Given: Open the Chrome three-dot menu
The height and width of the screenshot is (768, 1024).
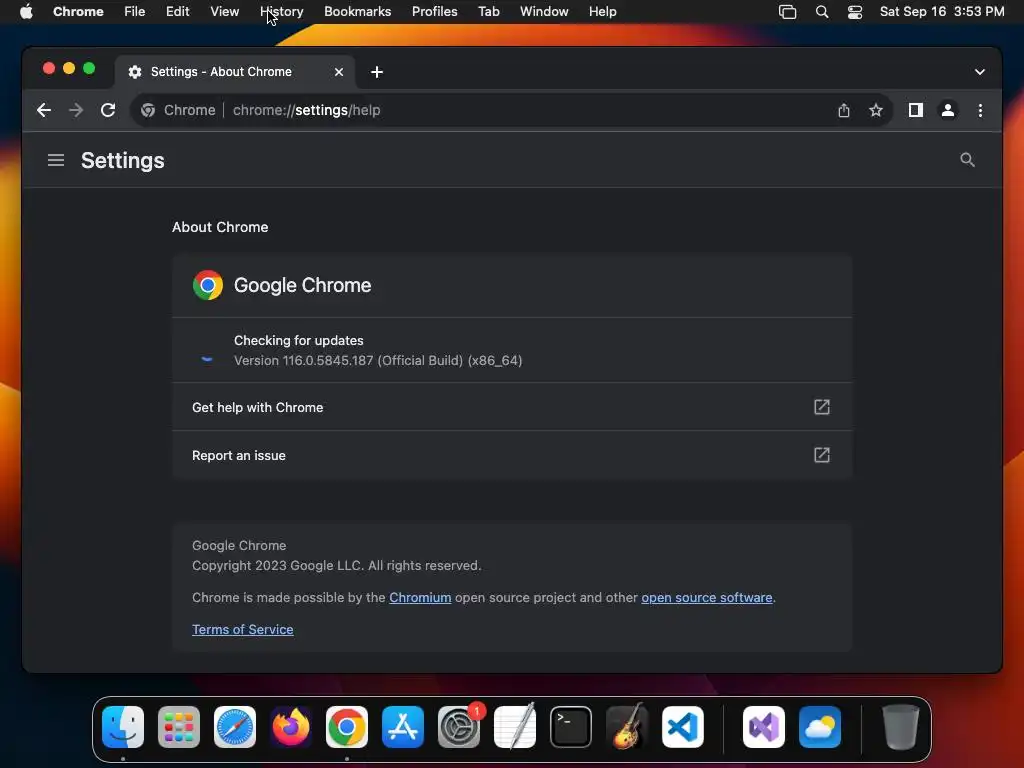Looking at the screenshot, I should pos(980,110).
